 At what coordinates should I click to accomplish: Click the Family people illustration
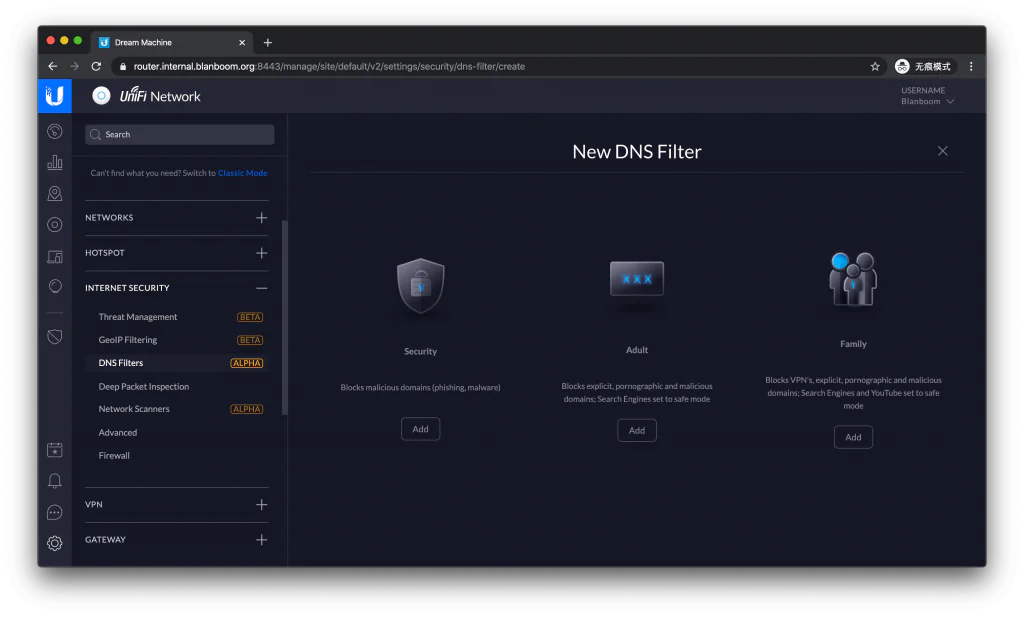(x=853, y=279)
